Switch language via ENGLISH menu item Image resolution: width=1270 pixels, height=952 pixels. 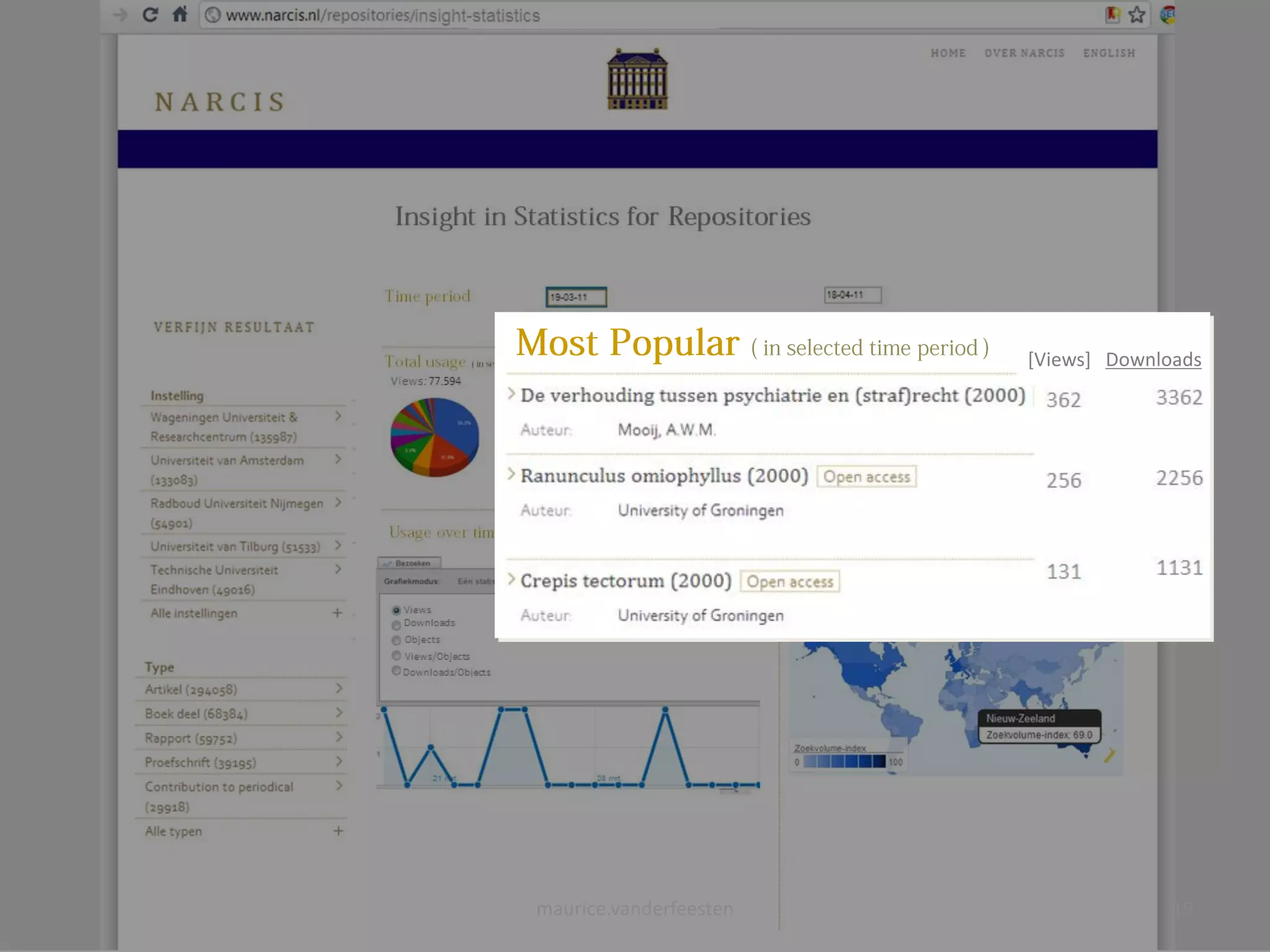pos(1109,53)
